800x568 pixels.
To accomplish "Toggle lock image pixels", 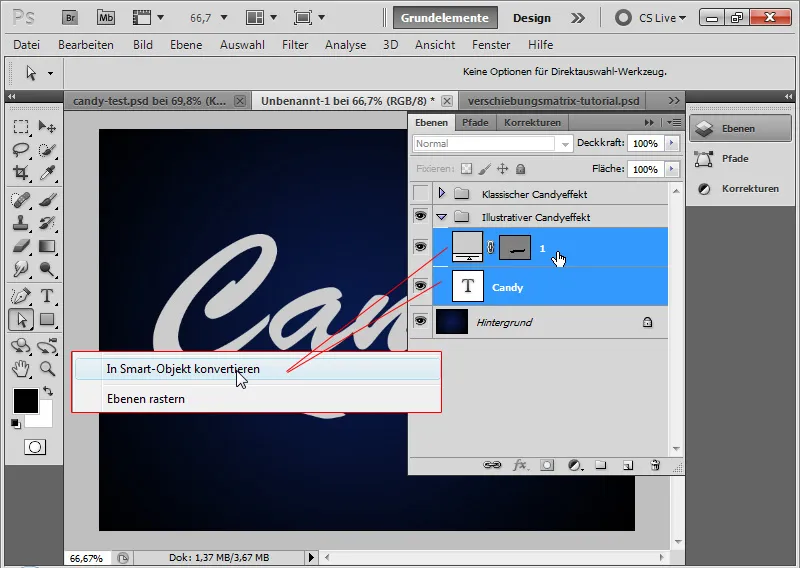I will point(485,169).
